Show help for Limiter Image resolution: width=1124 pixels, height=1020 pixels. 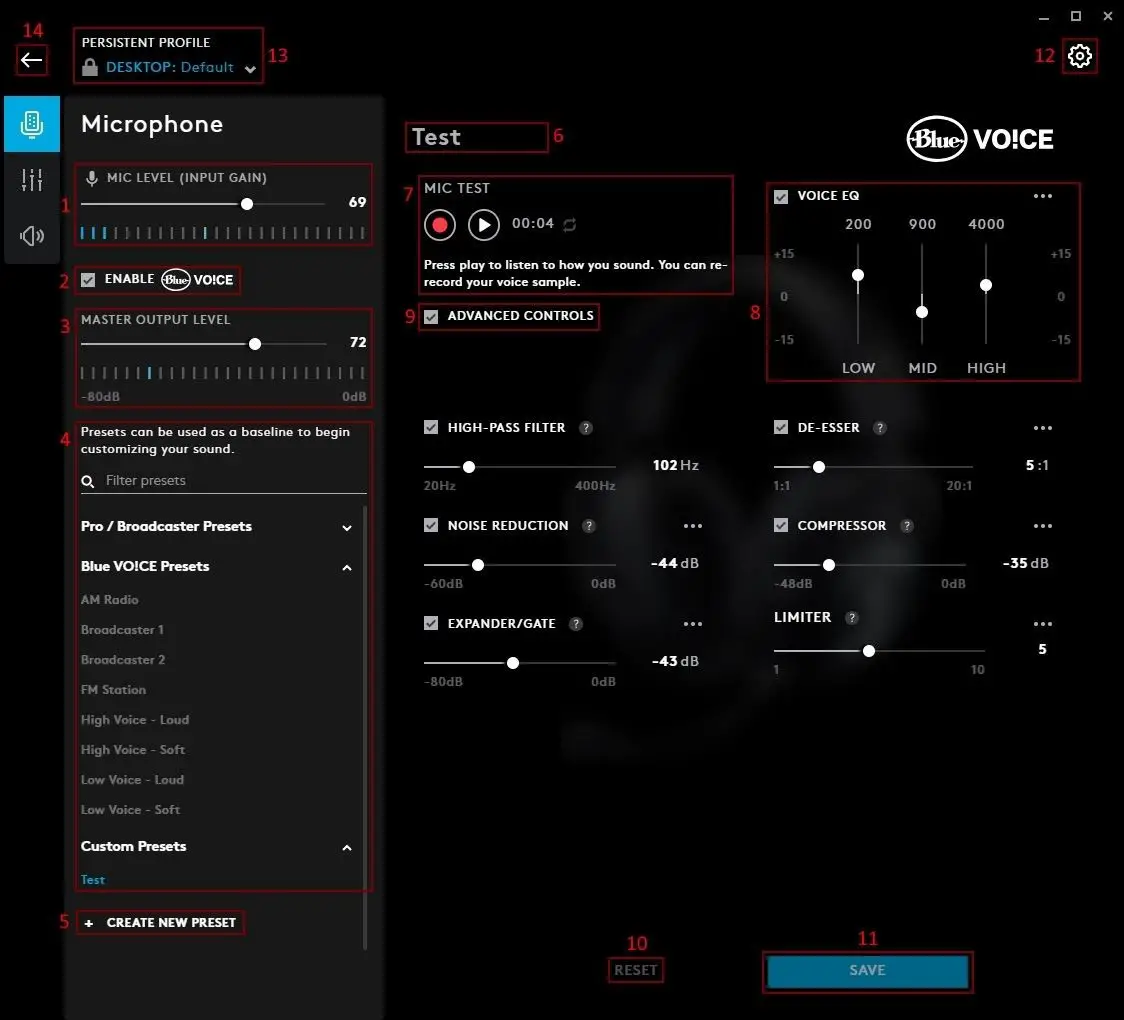pyautogui.click(x=852, y=618)
